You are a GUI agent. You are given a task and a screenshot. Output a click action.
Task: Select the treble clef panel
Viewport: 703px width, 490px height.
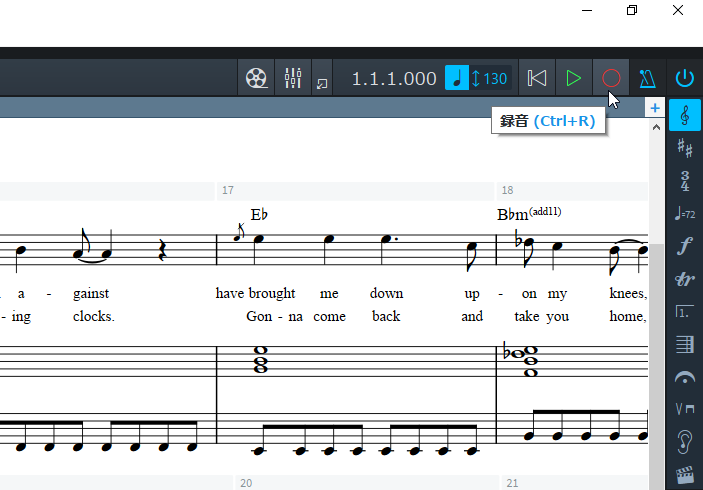coord(685,115)
